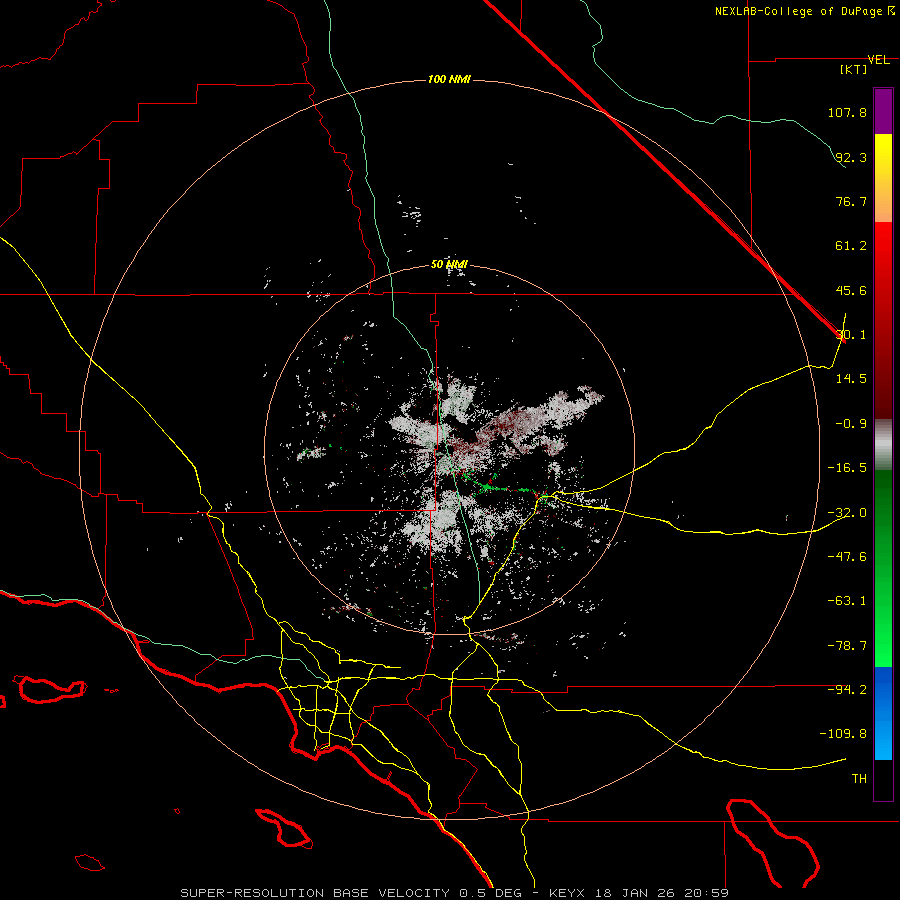Viewport: 900px width, 900px height.
Task: Select the -63.1 velocity scale value
Action: click(847, 601)
